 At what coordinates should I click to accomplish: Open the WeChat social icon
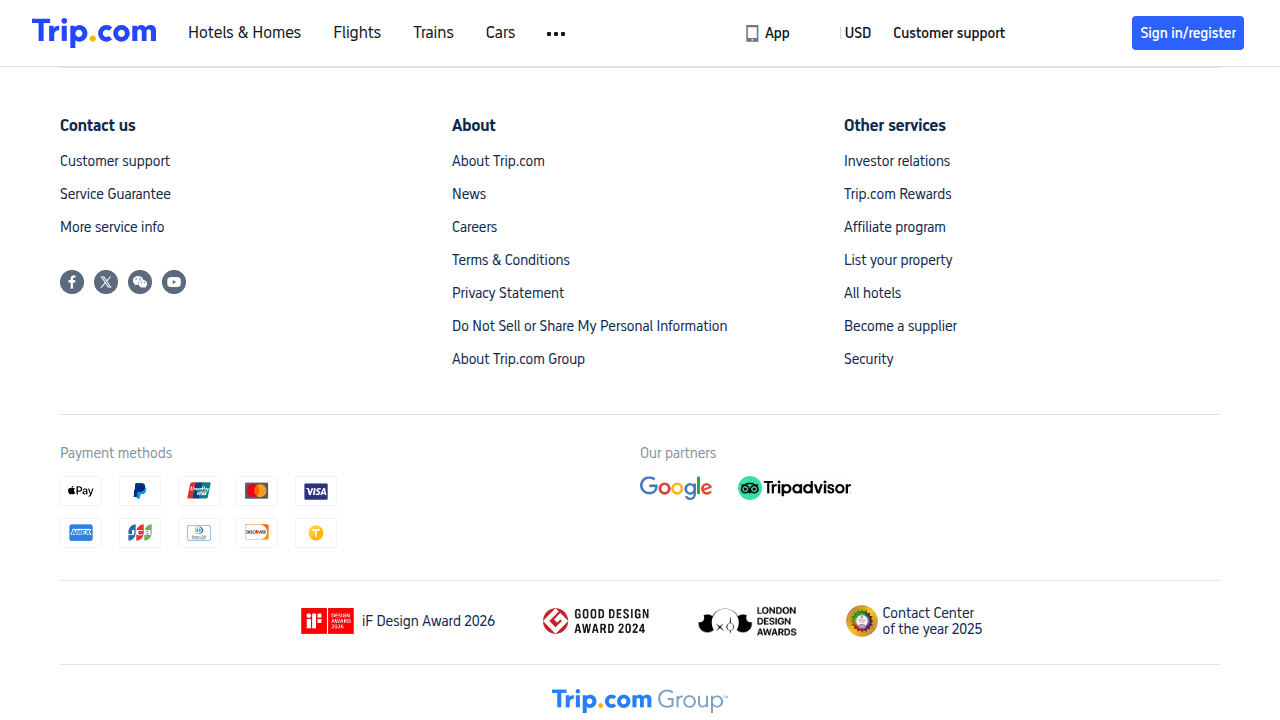coord(140,282)
